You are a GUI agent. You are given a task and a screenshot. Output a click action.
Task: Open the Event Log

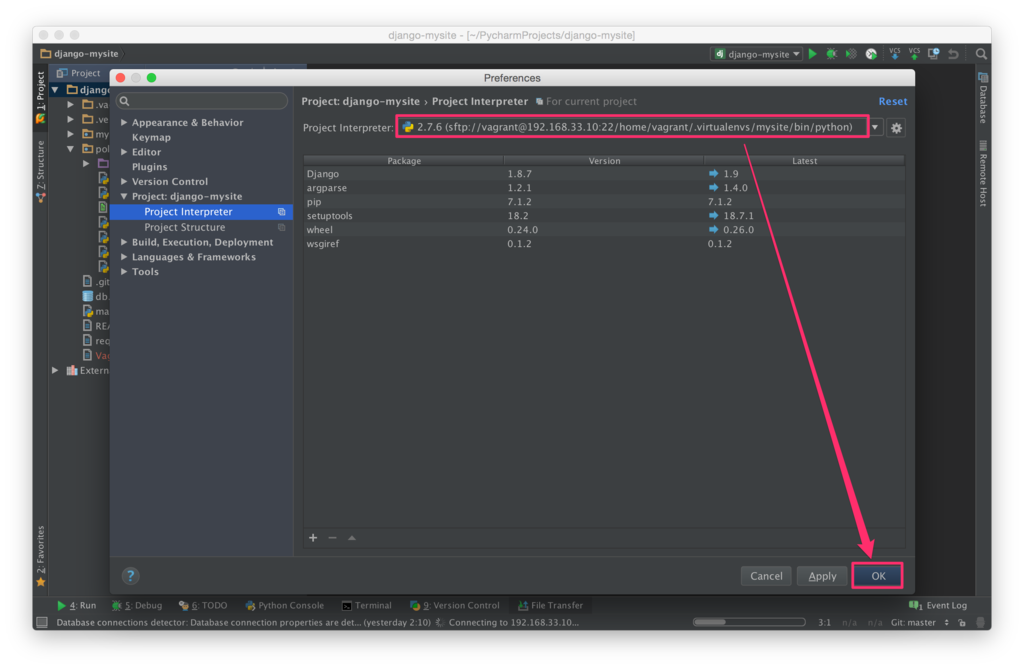(938, 606)
